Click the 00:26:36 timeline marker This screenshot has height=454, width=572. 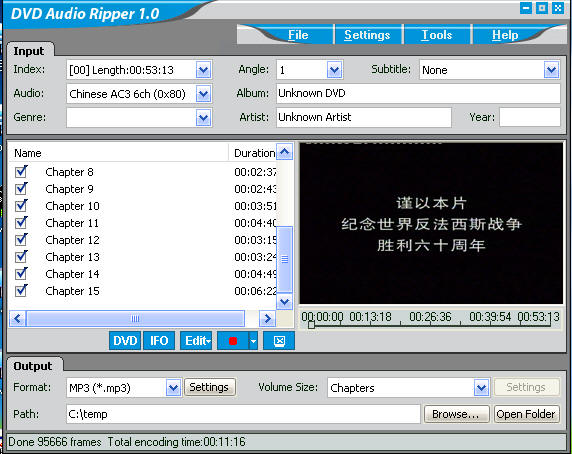tap(430, 317)
